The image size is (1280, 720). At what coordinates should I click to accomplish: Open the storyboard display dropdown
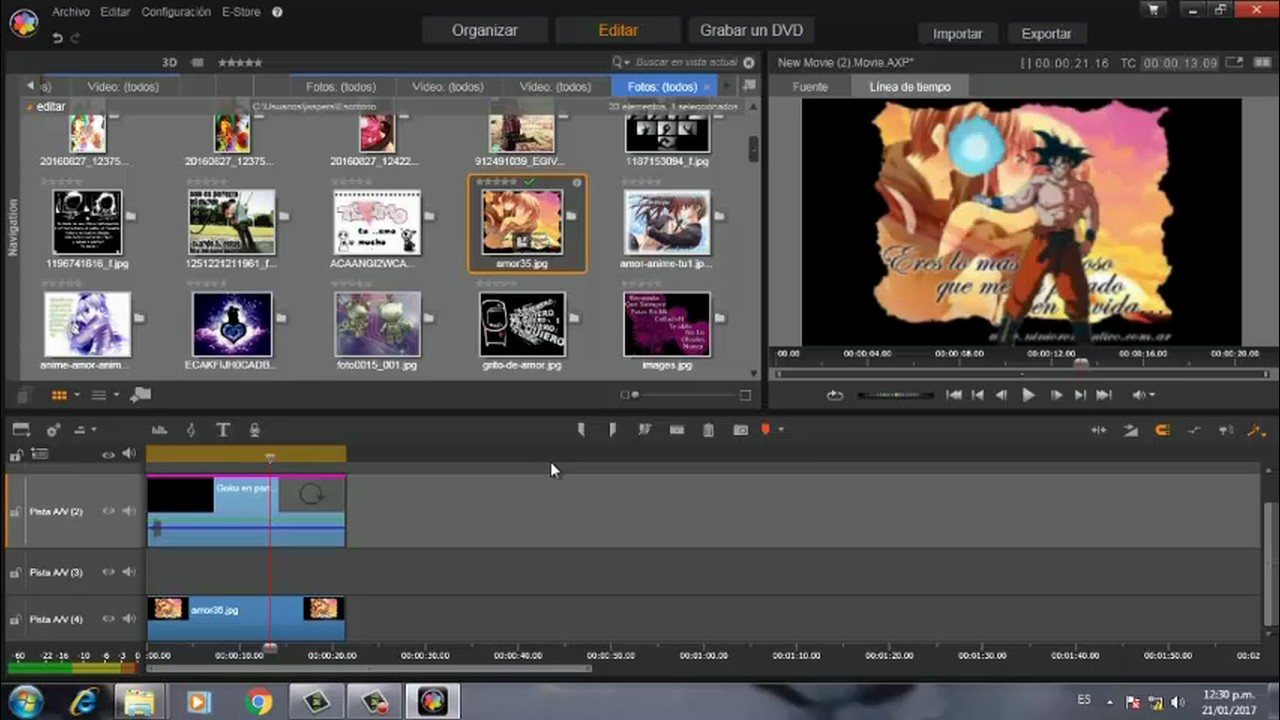(x=21, y=430)
